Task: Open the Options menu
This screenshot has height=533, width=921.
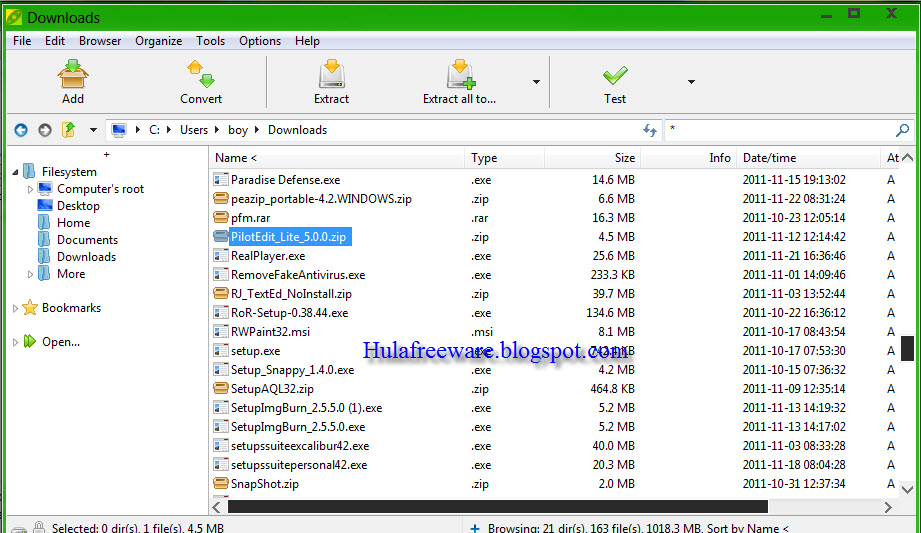Action: tap(260, 41)
